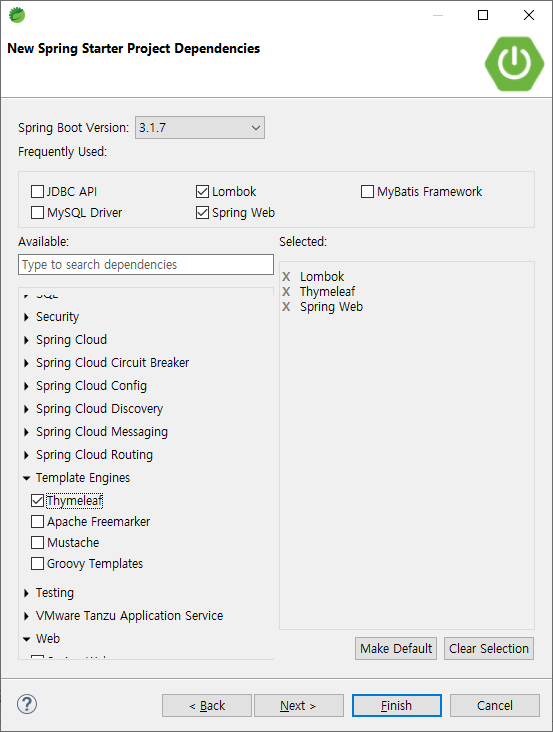Select Lombok text in Selected list
The image size is (553, 732).
point(322,277)
